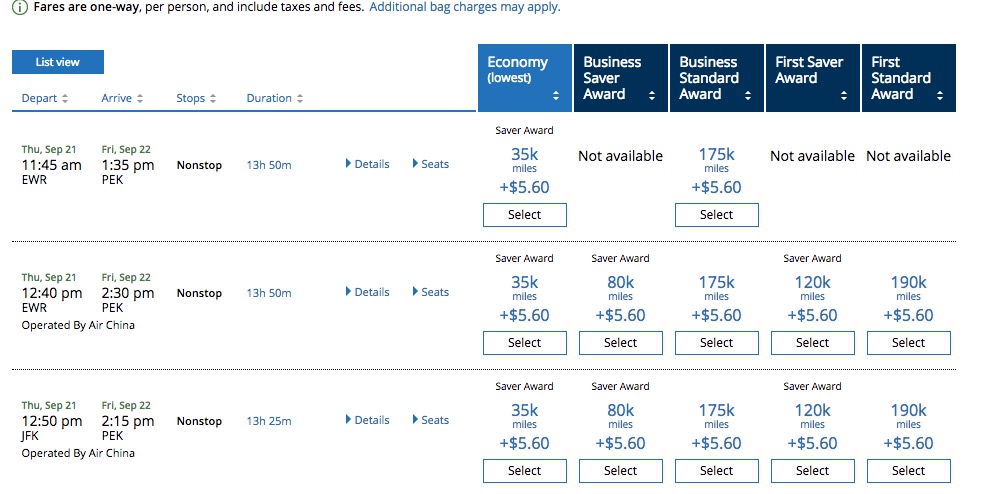Sort Economy (lowest) column arrows
This screenshot has height=494, width=997.
[x=556, y=95]
